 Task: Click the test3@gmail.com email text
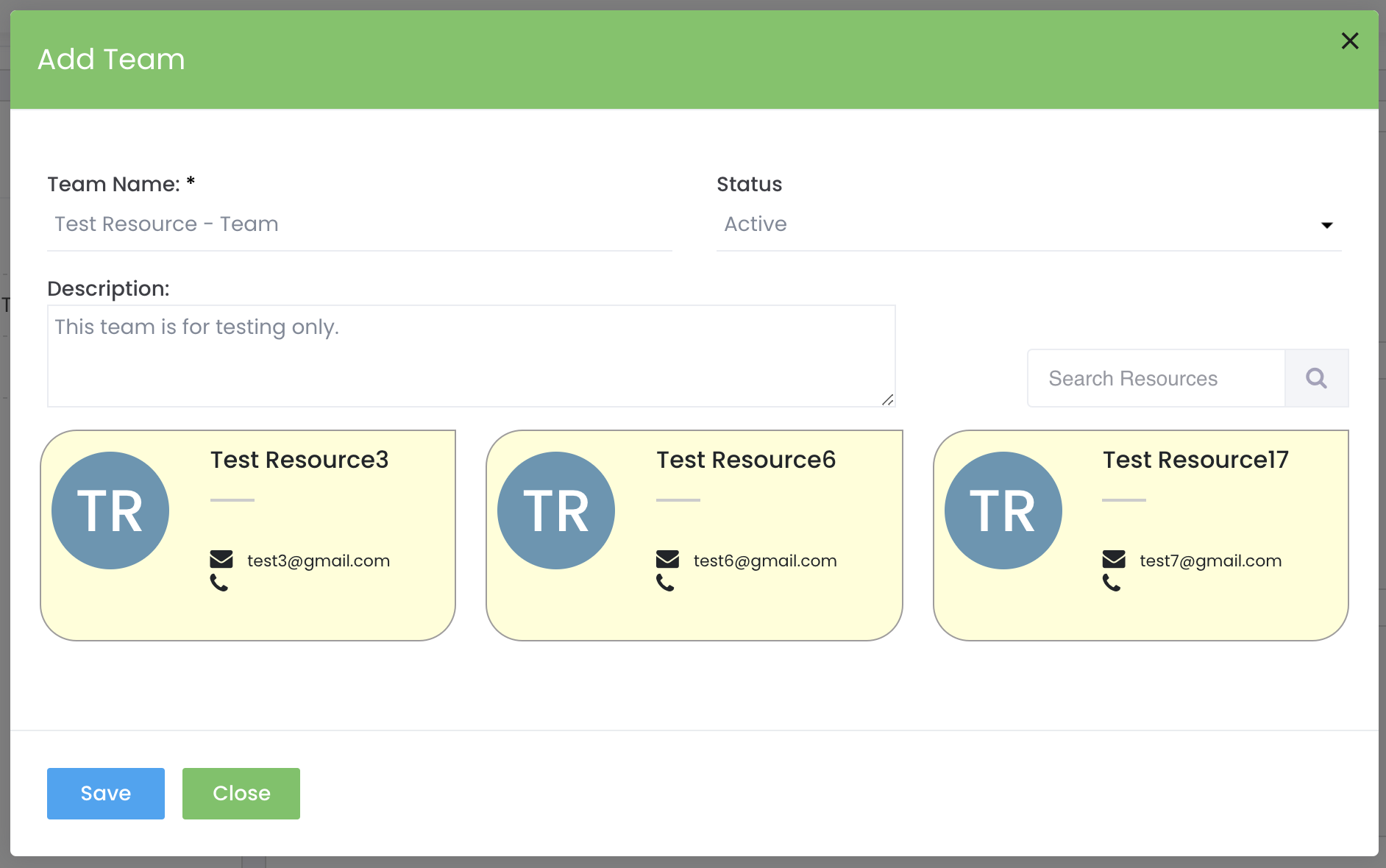319,561
